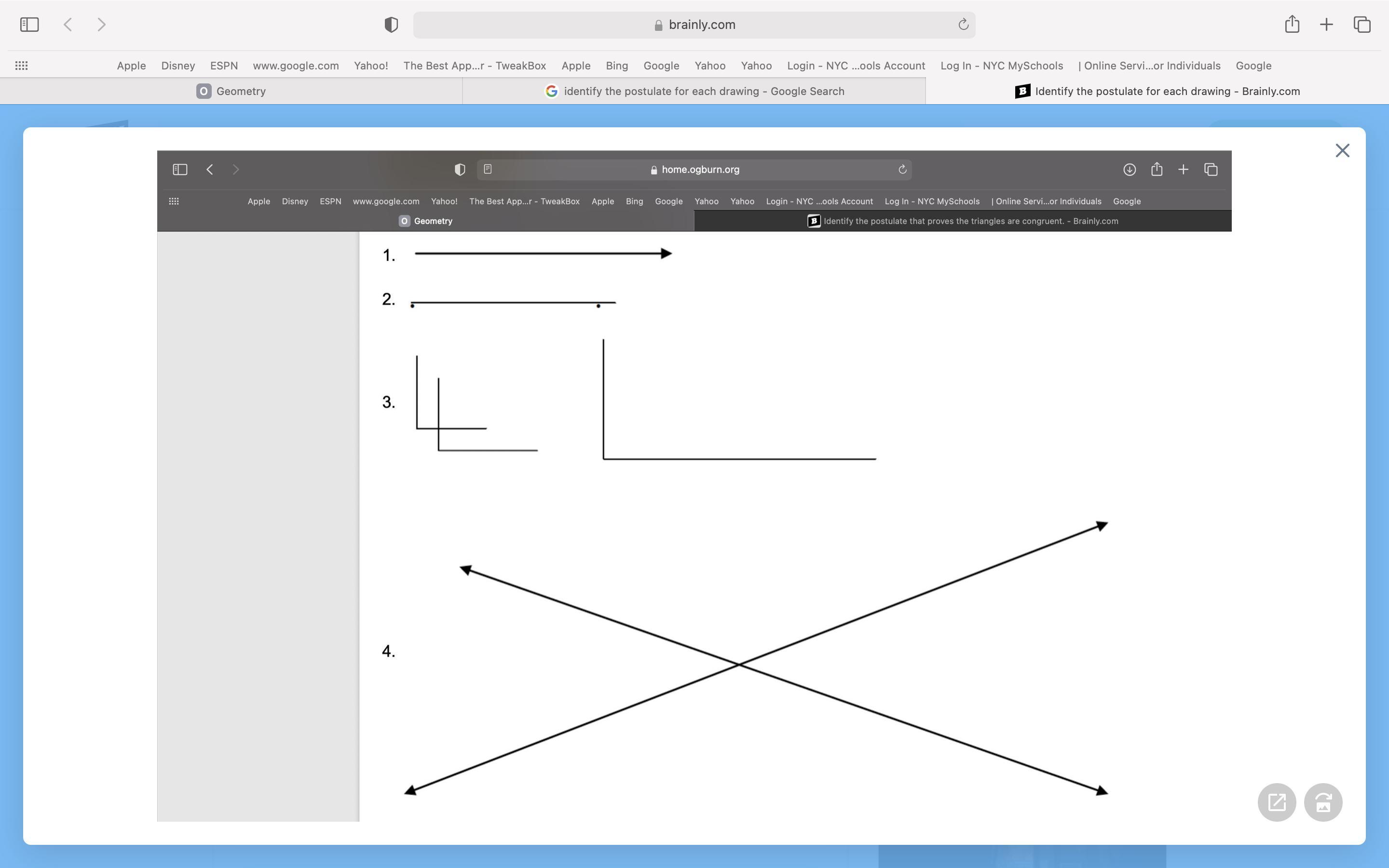Click the rotate image round button
This screenshot has height=868, width=1389.
(x=1322, y=802)
